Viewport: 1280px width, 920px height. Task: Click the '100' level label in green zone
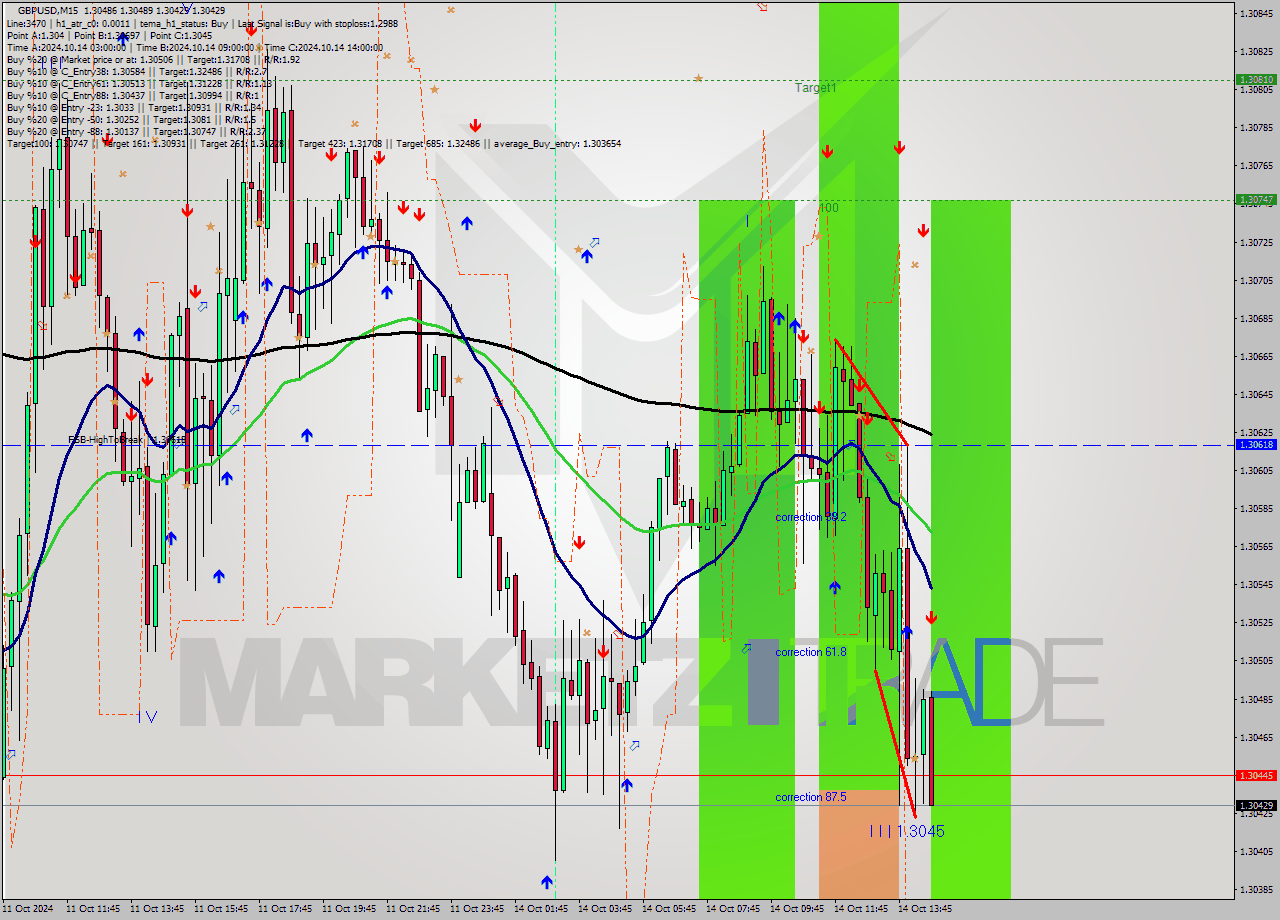(x=828, y=208)
